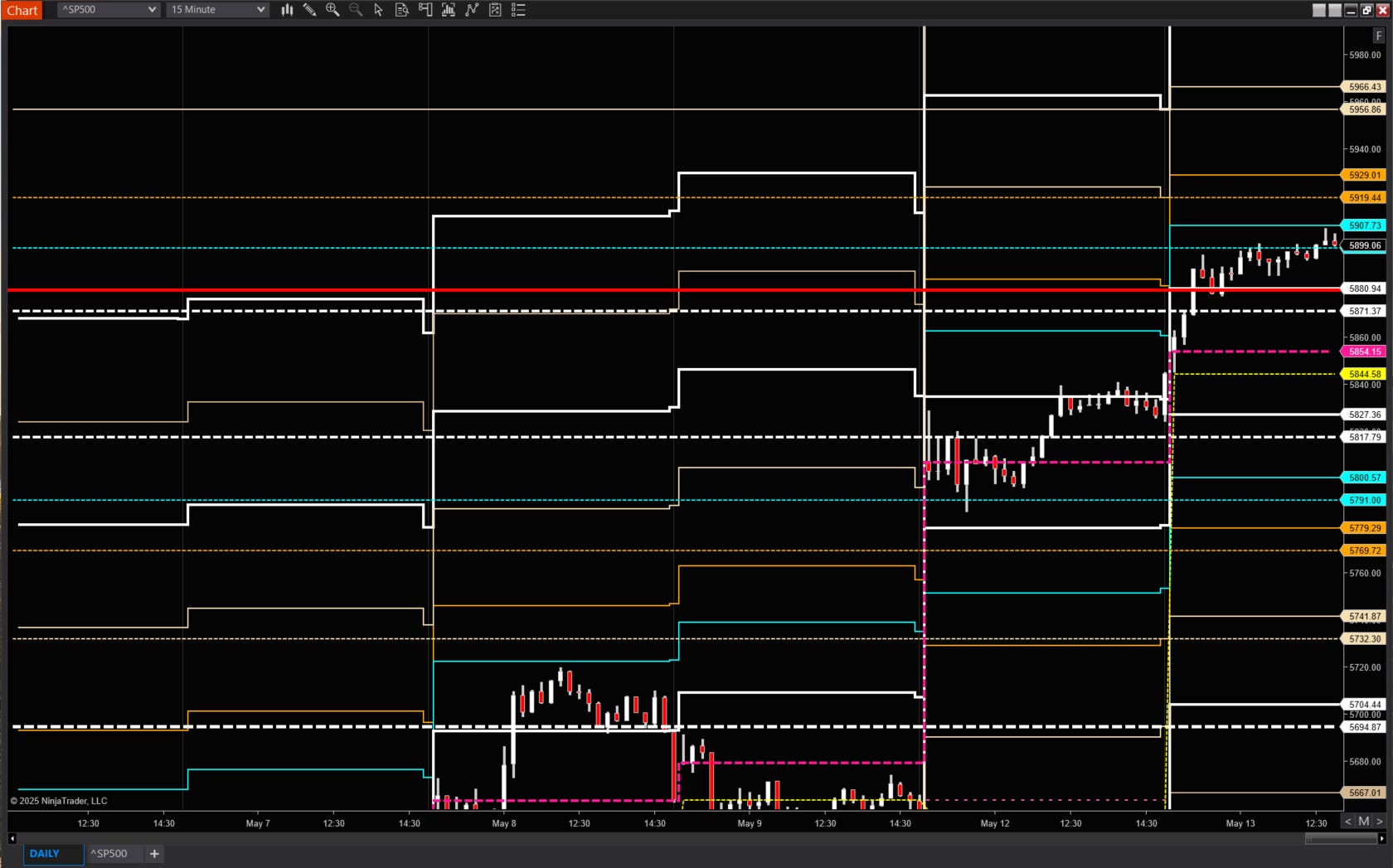Click the right arrow beside M button
This screenshot has height=868, width=1393.
1380,821
